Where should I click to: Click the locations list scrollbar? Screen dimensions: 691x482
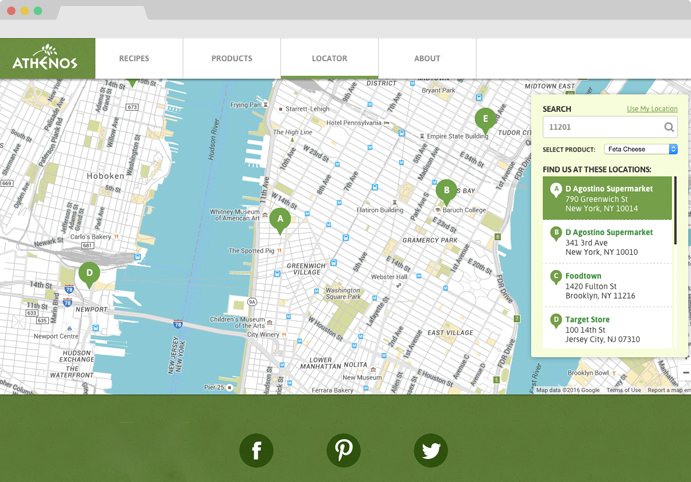pos(675,211)
